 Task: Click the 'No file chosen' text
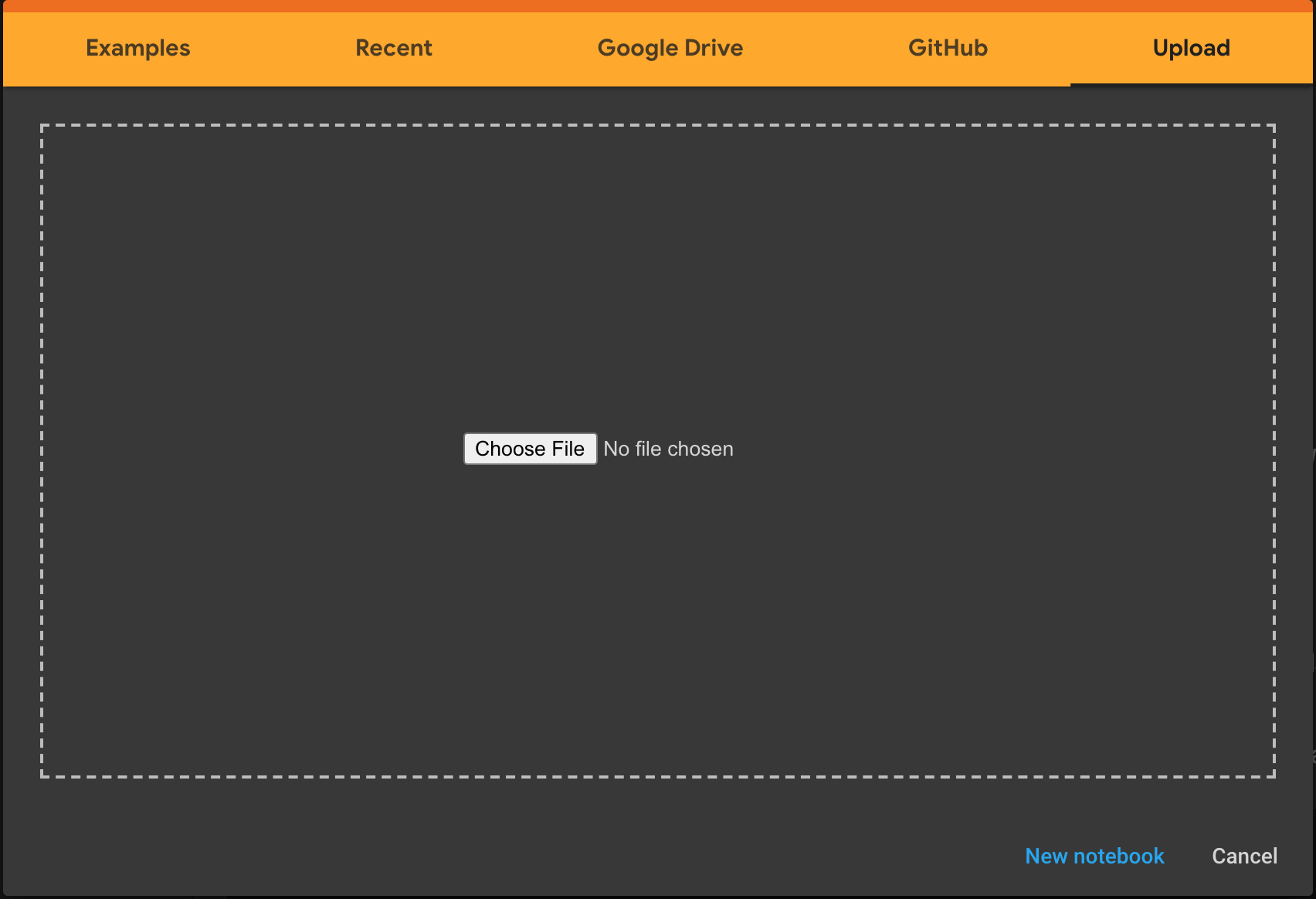pyautogui.click(x=669, y=449)
